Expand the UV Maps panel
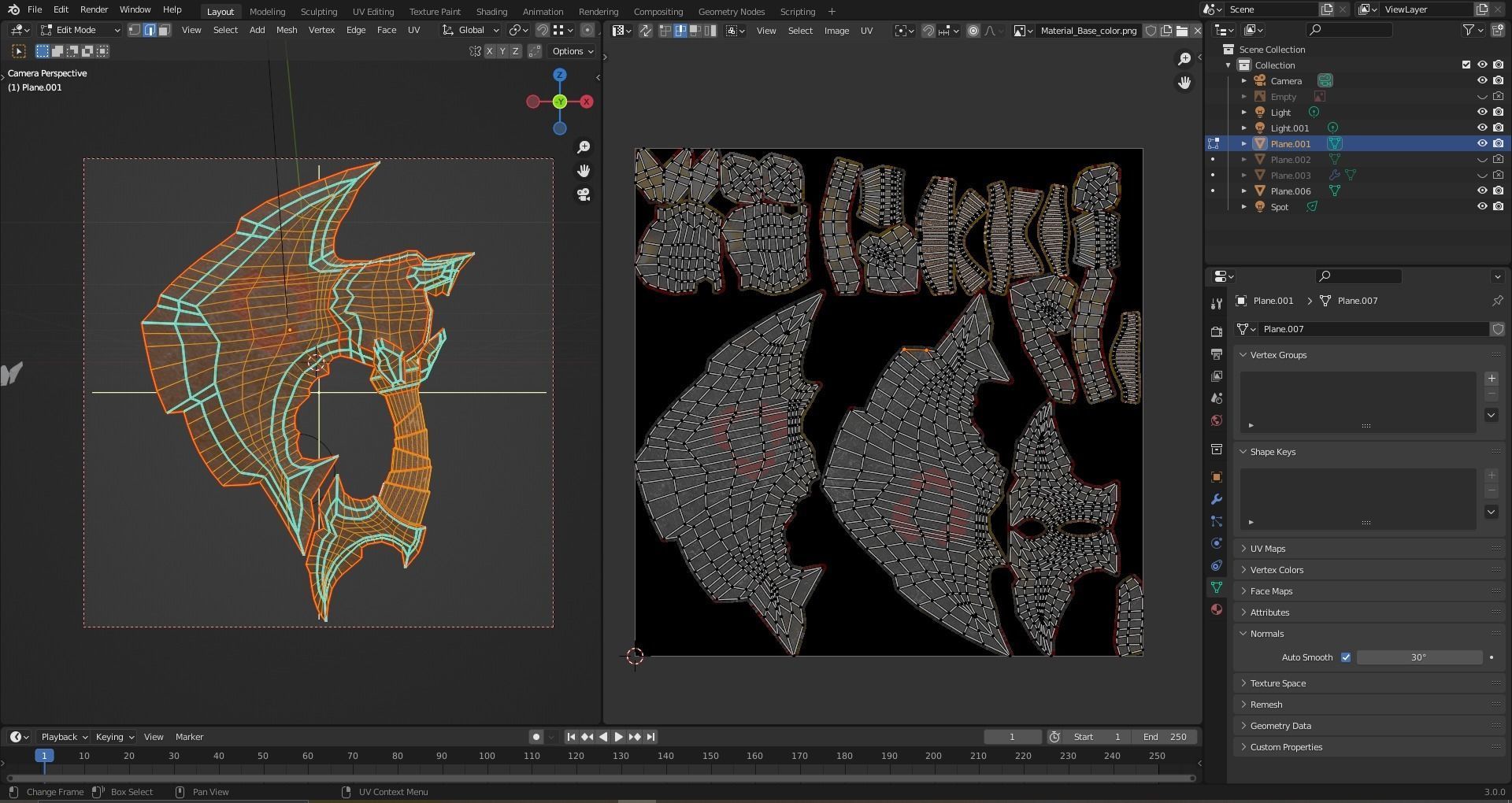Screen dimensions: 1512x803 pyautogui.click(x=1267, y=549)
